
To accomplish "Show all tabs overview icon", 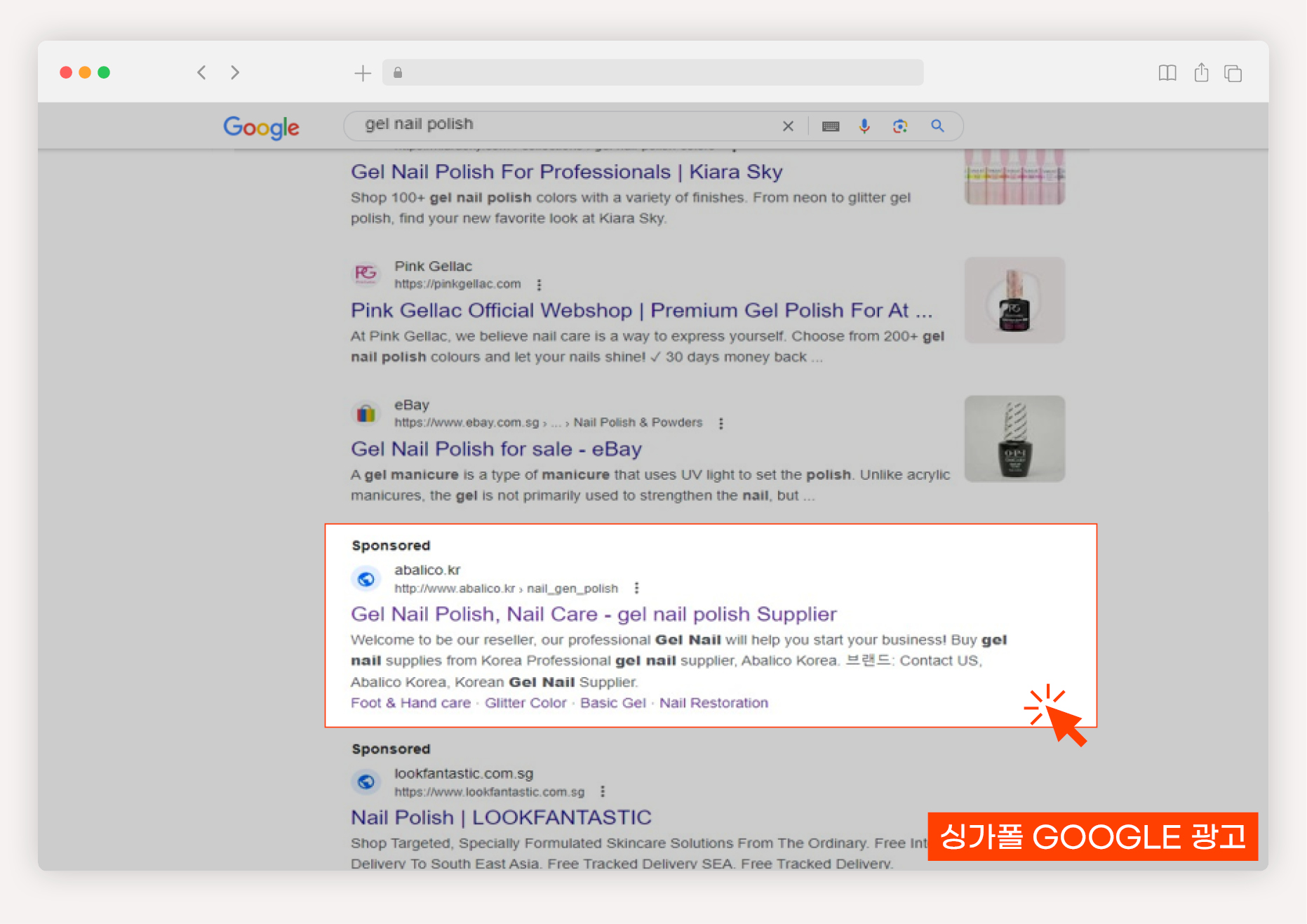I will [x=1233, y=73].
